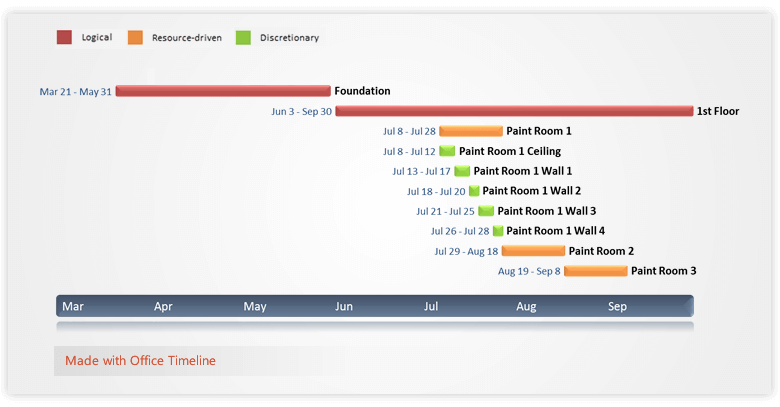This screenshot has height=407, width=780.
Task: Select the green Paint Room 1 Wall 4 bar
Action: tap(497, 231)
